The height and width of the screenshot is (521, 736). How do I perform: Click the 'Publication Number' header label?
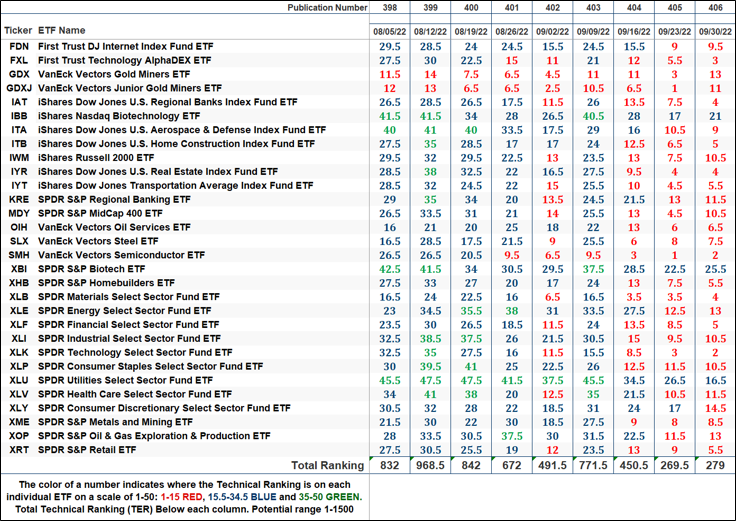pyautogui.click(x=327, y=8)
